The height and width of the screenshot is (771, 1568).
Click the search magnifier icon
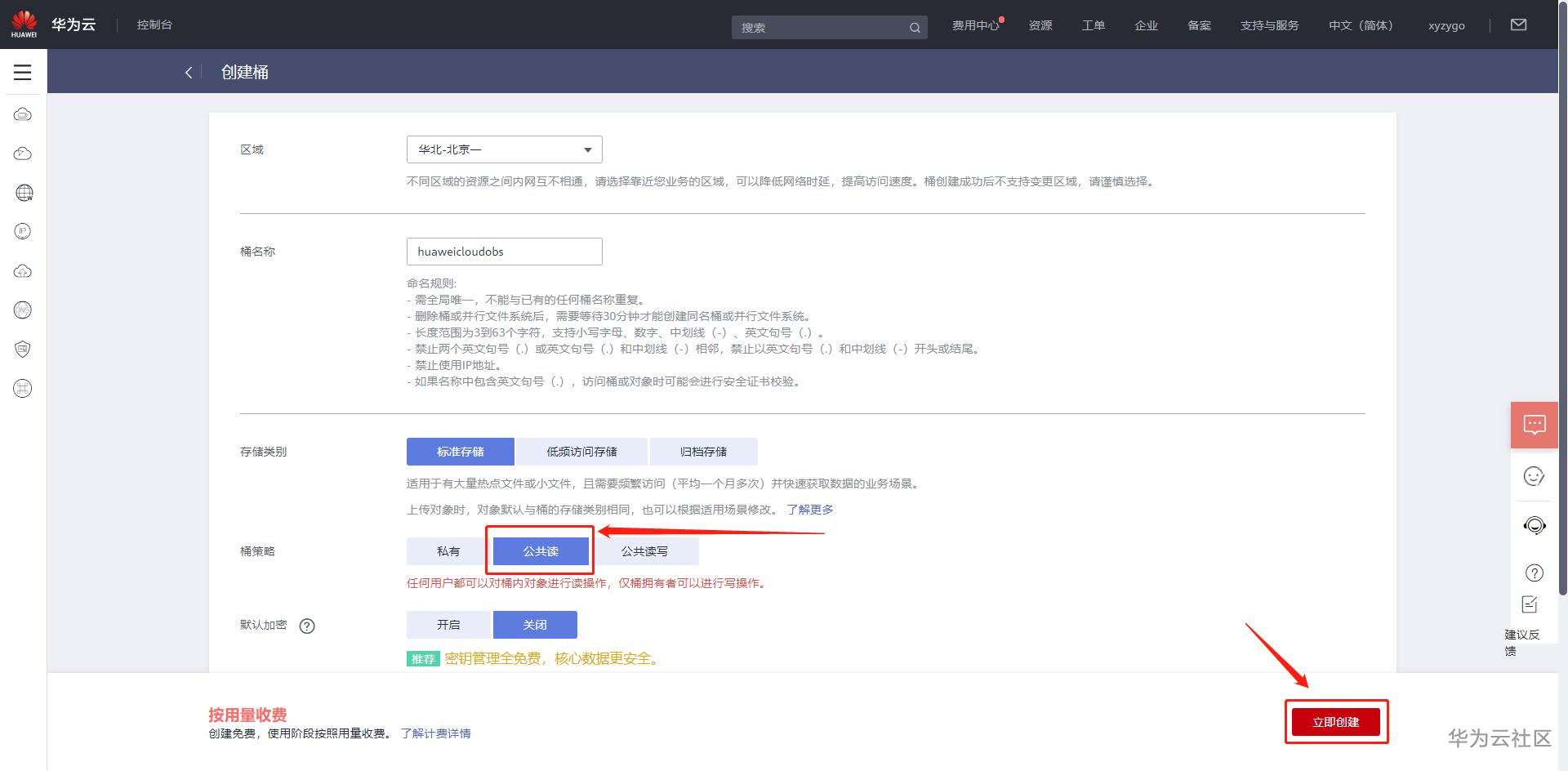tap(915, 28)
